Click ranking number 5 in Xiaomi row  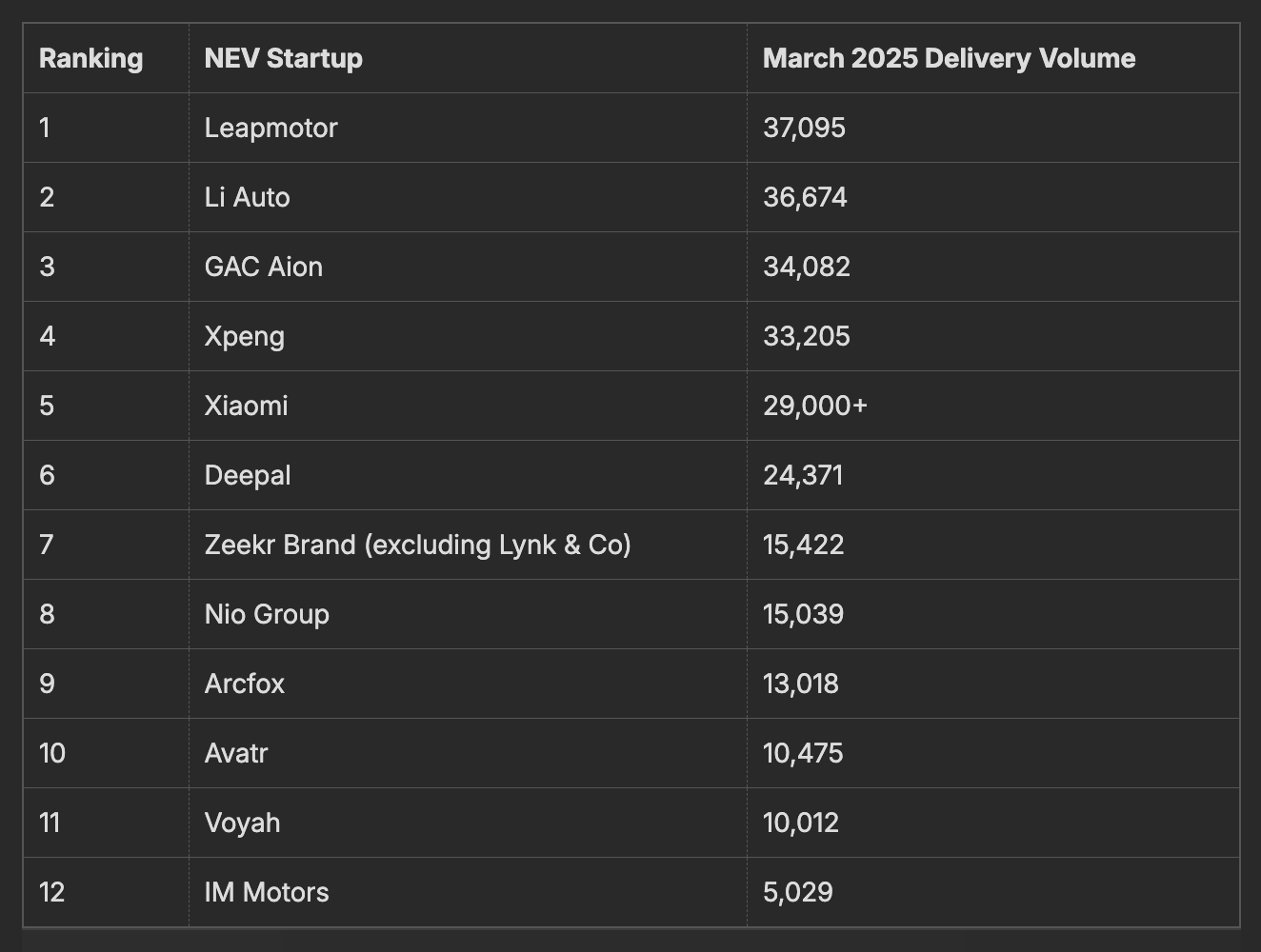[47, 406]
